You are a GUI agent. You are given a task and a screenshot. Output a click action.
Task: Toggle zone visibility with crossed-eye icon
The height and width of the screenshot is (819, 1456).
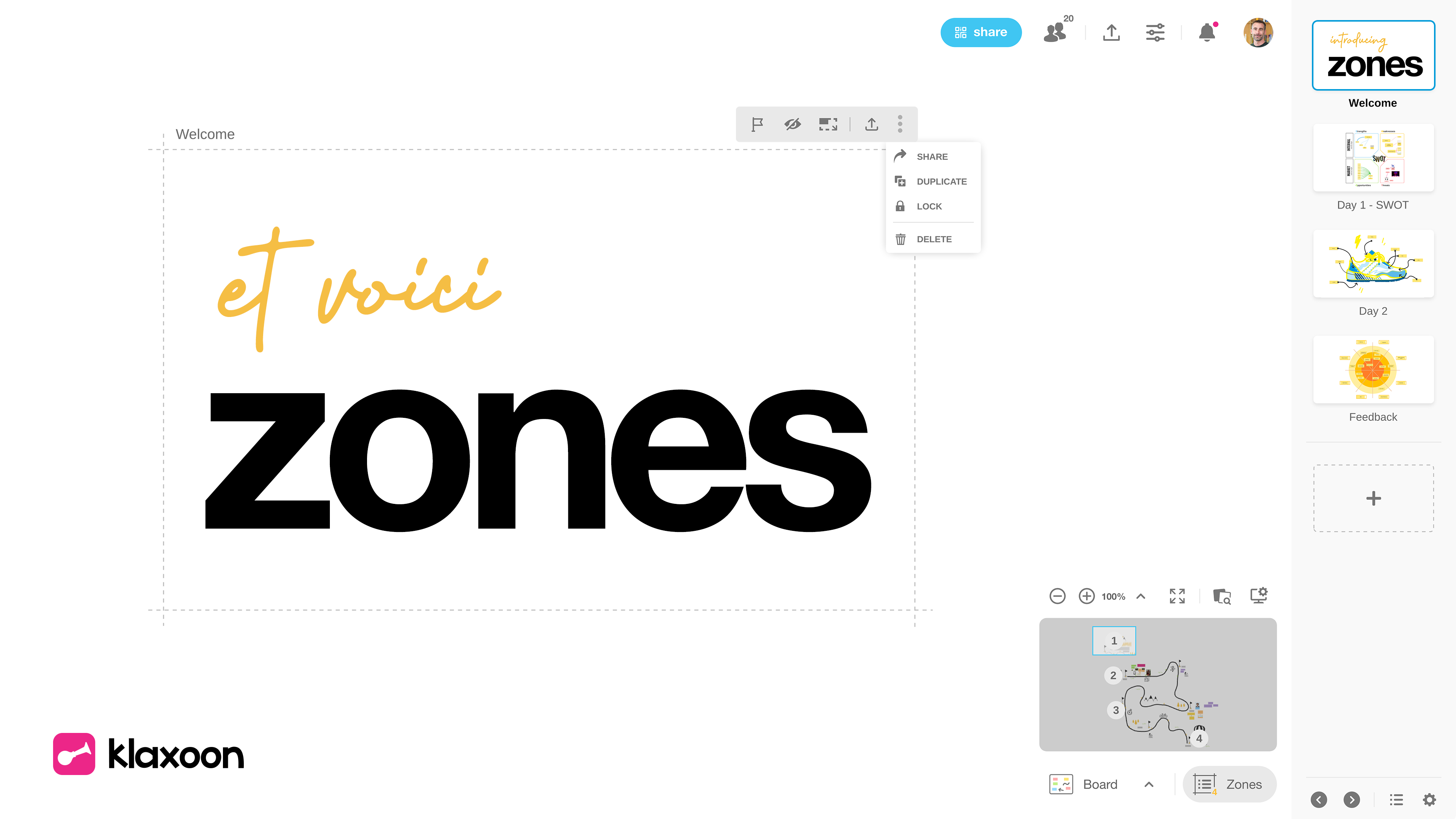[x=792, y=124]
